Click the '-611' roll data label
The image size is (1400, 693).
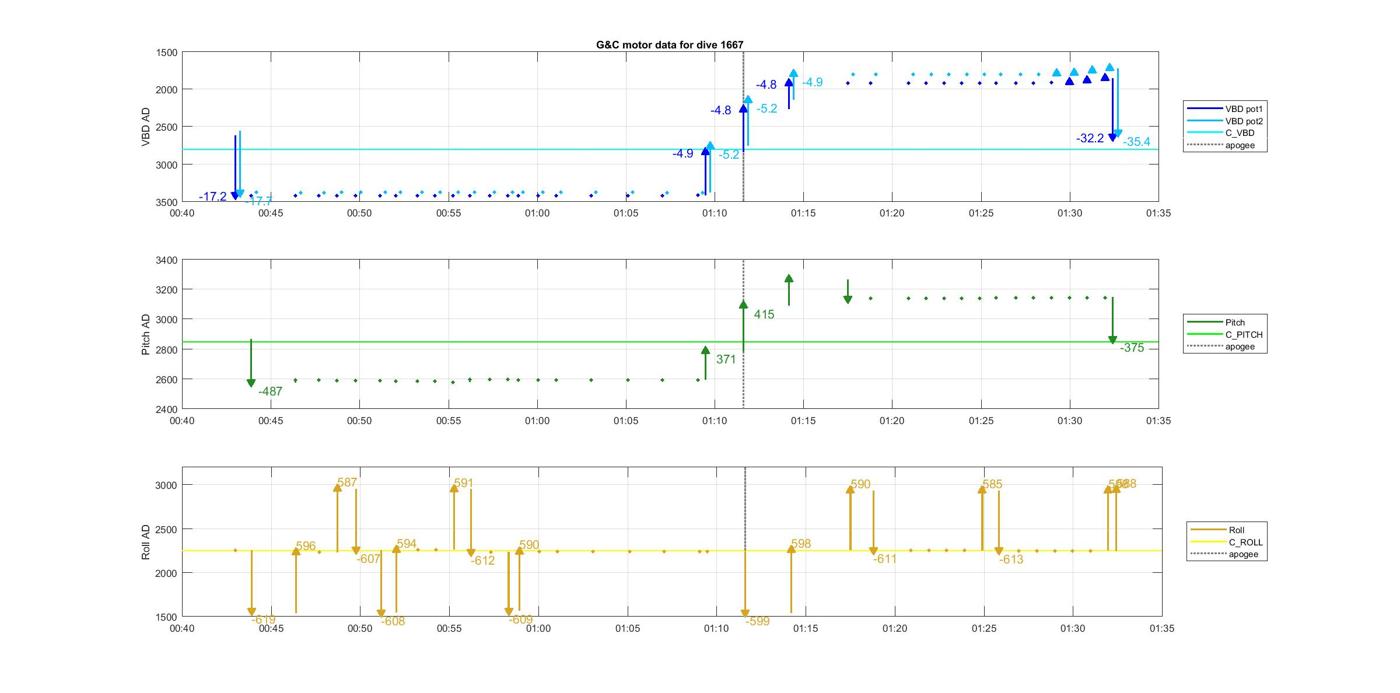point(885,558)
